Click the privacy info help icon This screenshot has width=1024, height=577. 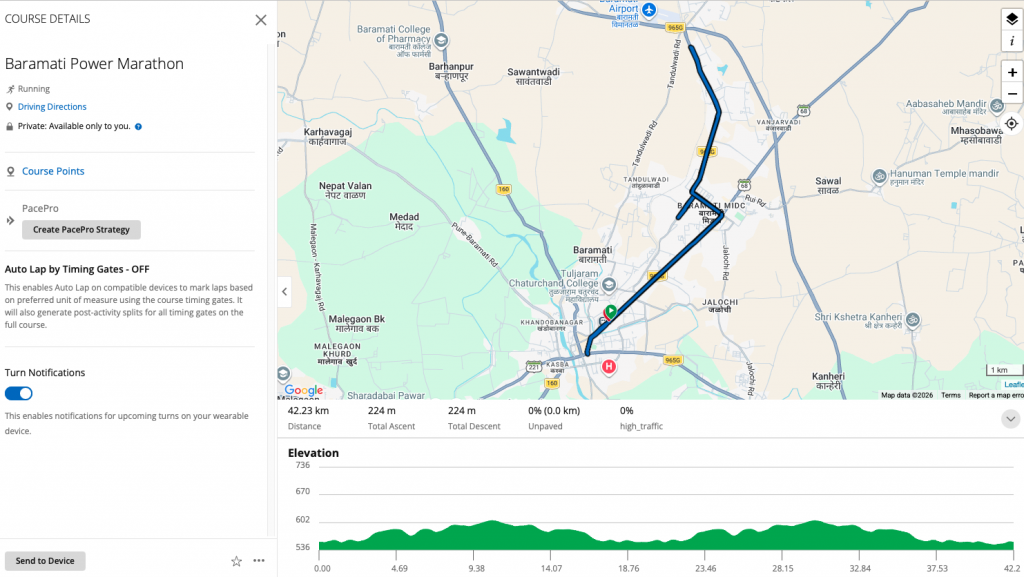tap(138, 127)
